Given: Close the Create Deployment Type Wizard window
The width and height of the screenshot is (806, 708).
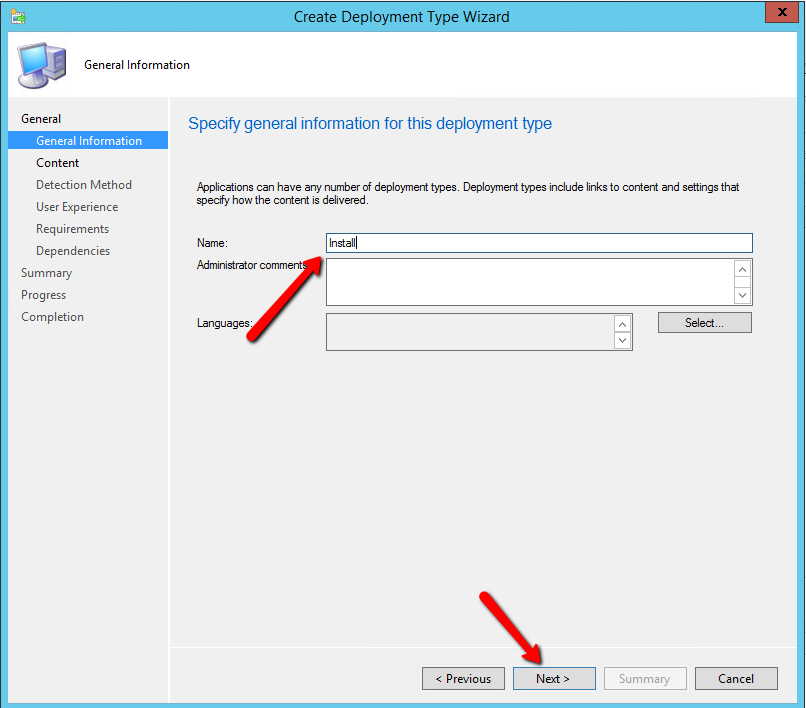Looking at the screenshot, I should pyautogui.click(x=780, y=13).
